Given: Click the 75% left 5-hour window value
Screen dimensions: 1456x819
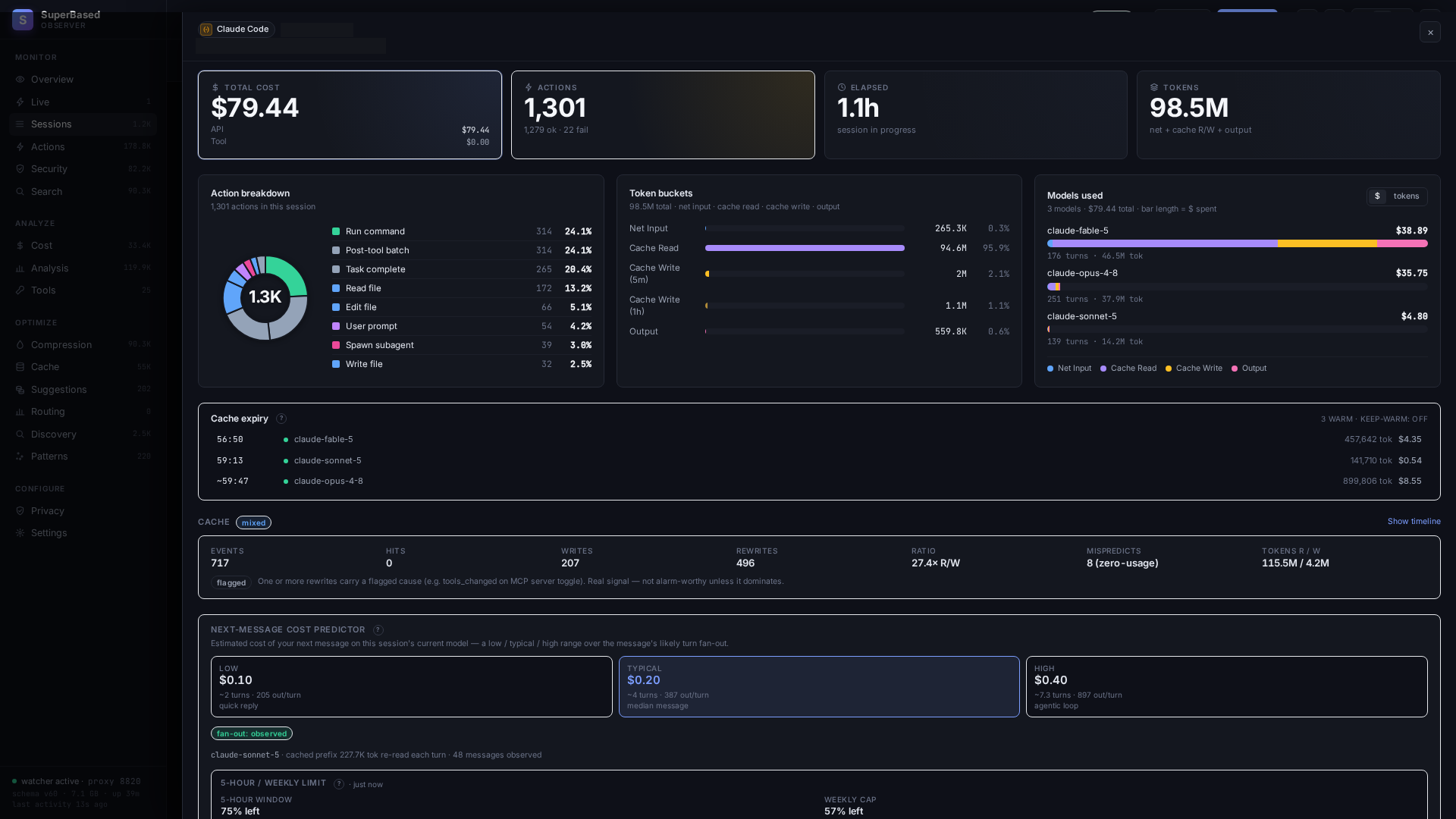Looking at the screenshot, I should [240, 811].
